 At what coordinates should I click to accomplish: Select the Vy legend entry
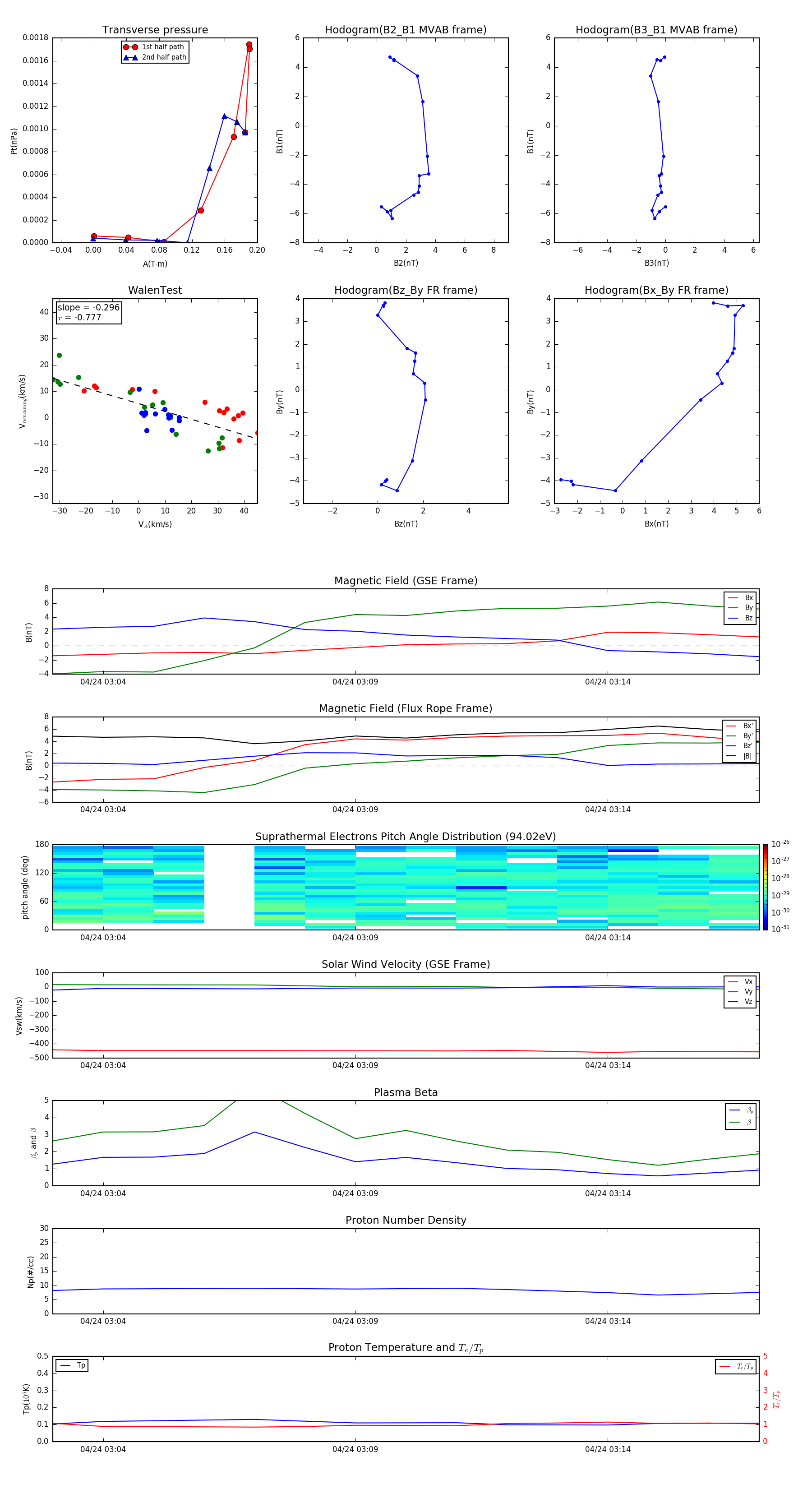[x=740, y=991]
